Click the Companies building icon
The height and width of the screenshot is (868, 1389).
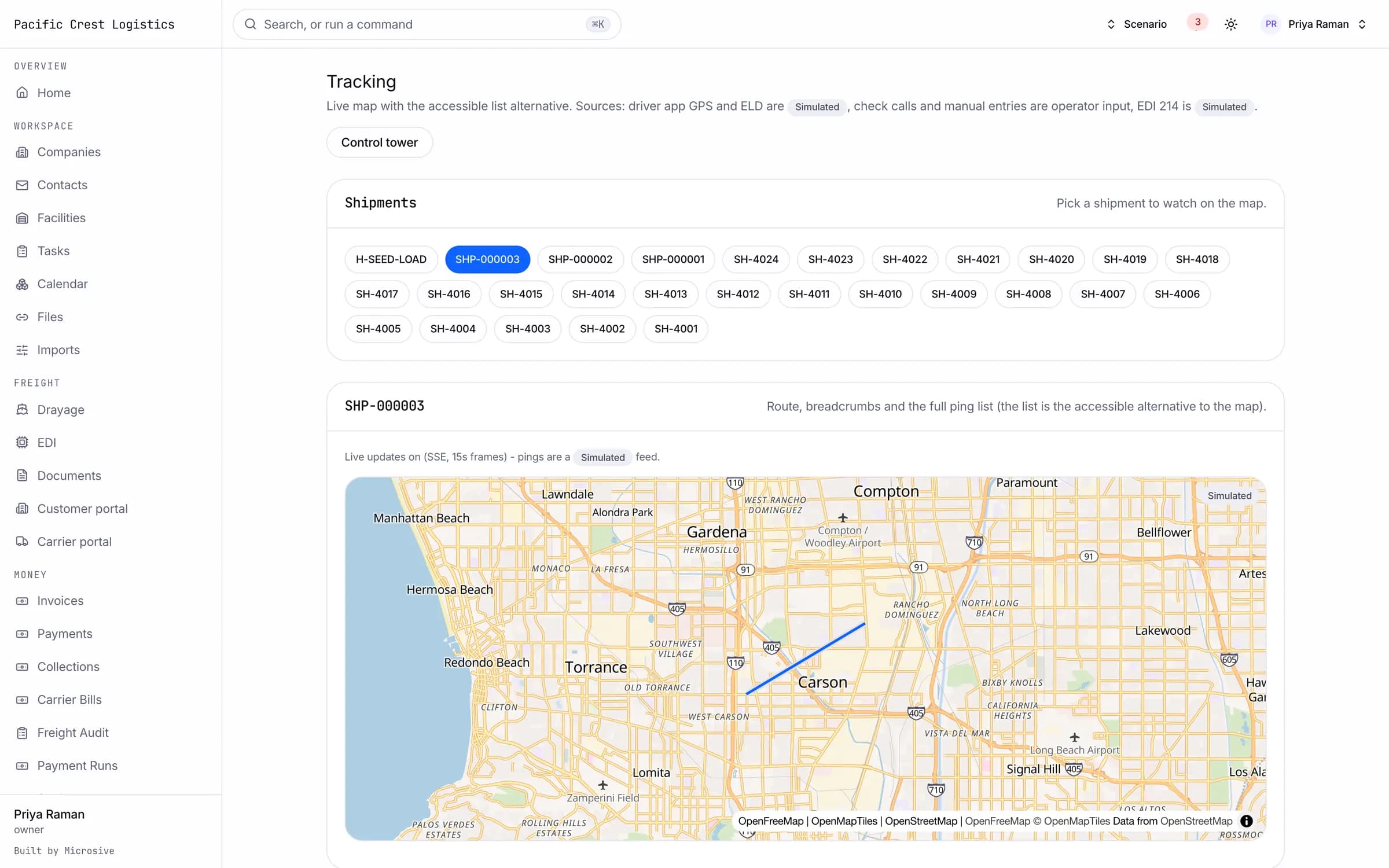pos(22,152)
